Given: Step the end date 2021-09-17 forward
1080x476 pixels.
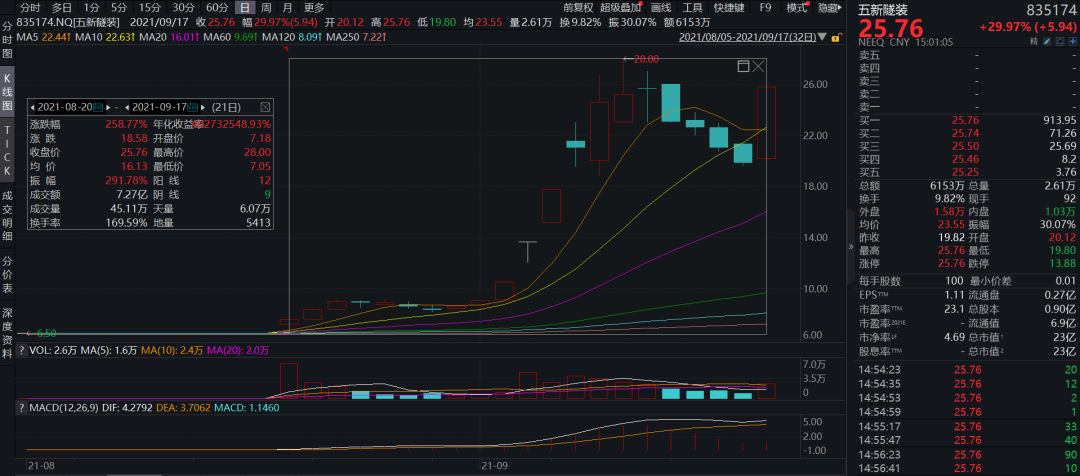Looking at the screenshot, I should (204, 106).
